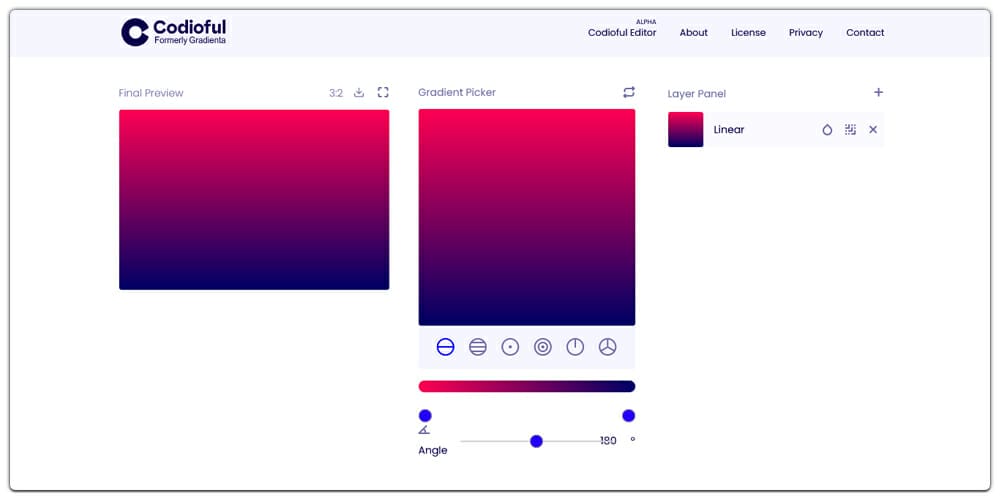Open the 3:2 aspect ratio selector
Image resolution: width=1000 pixels, height=500 pixels.
click(x=336, y=93)
